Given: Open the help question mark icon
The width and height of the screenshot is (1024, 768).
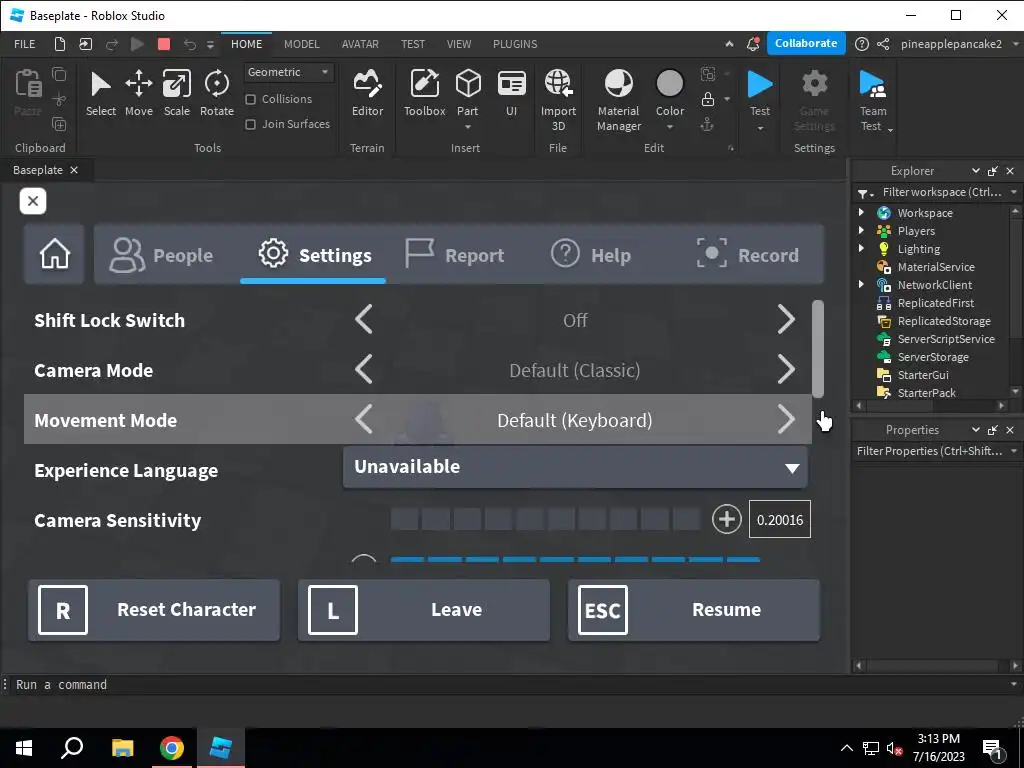Looking at the screenshot, I should 862,44.
